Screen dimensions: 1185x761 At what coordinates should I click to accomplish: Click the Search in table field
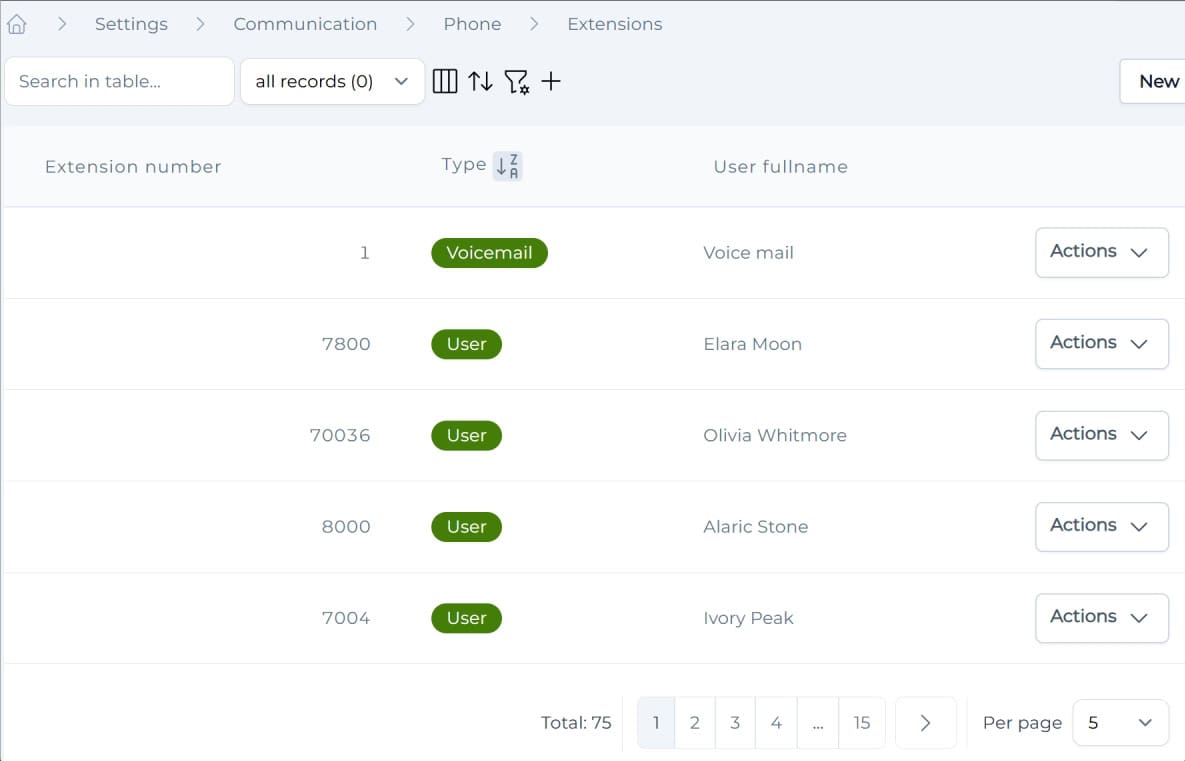[x=119, y=82]
